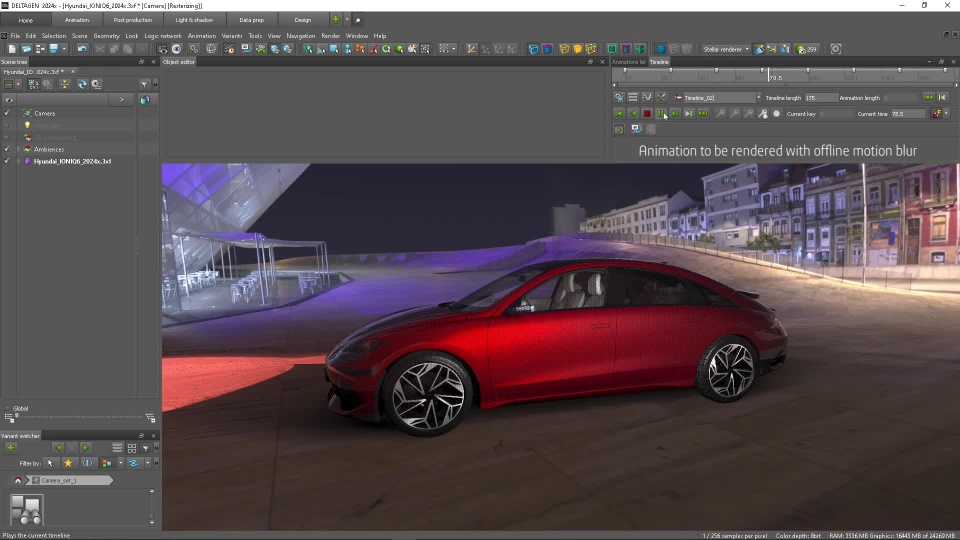The height and width of the screenshot is (540, 960).
Task: Open the Light & shadow tab
Action: [x=192, y=20]
